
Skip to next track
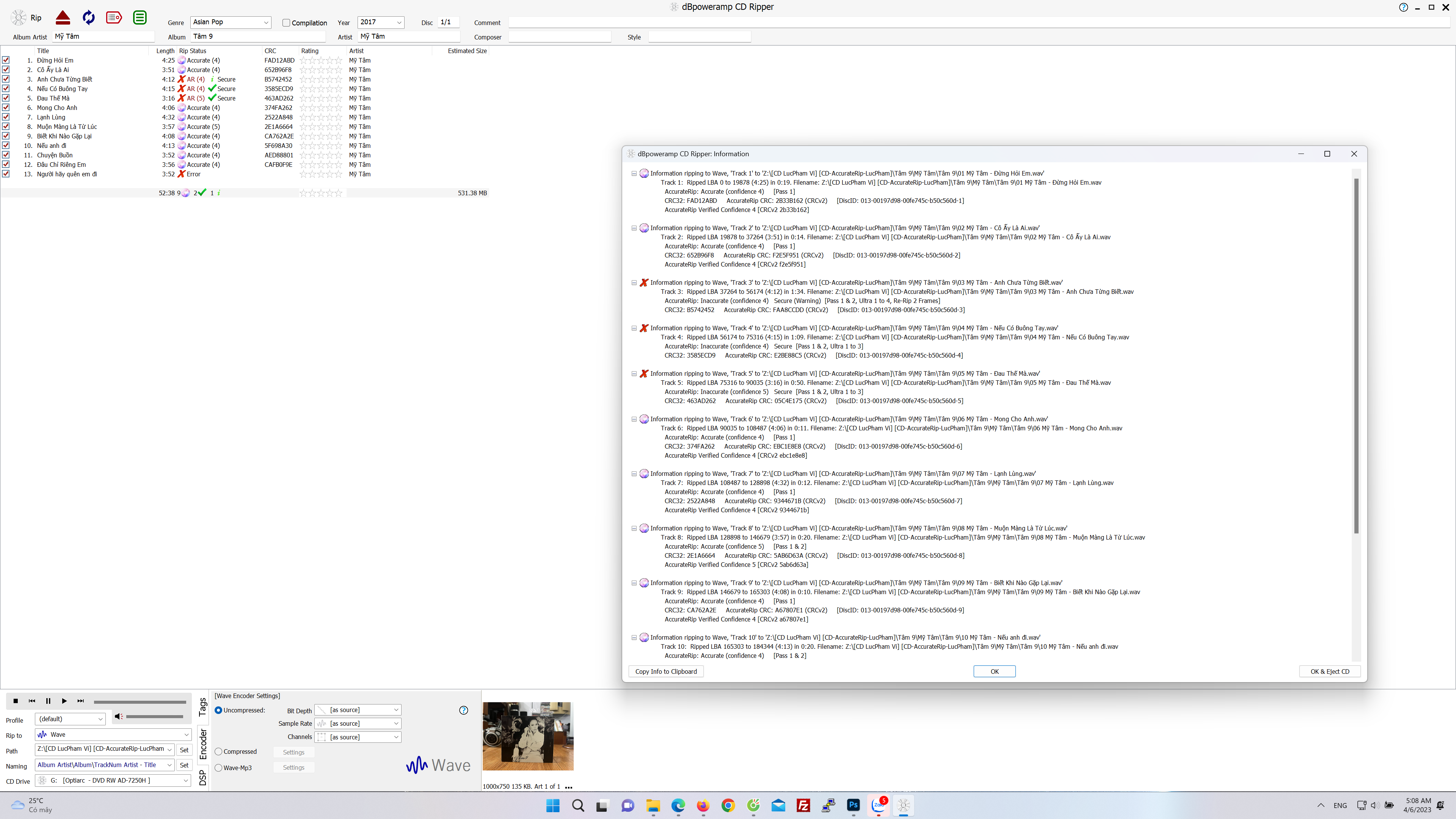[x=80, y=701]
